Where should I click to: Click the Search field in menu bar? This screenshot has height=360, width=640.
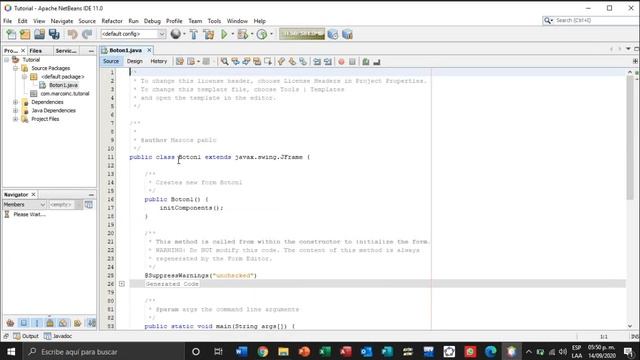coord(591,20)
